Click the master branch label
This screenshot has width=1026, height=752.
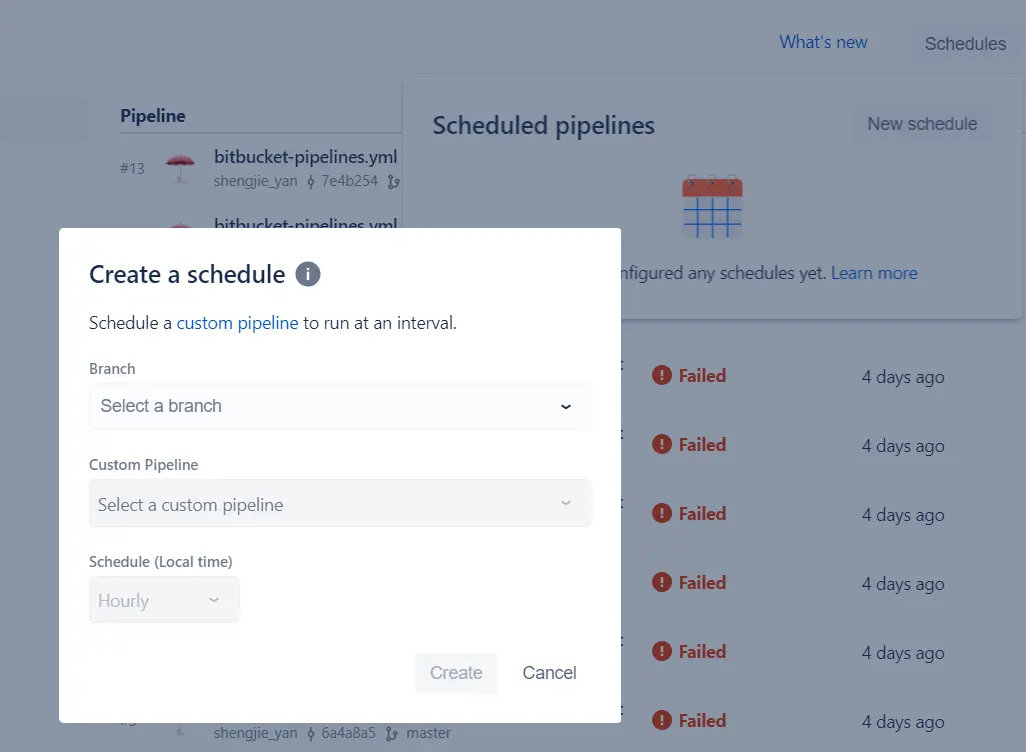click(429, 733)
